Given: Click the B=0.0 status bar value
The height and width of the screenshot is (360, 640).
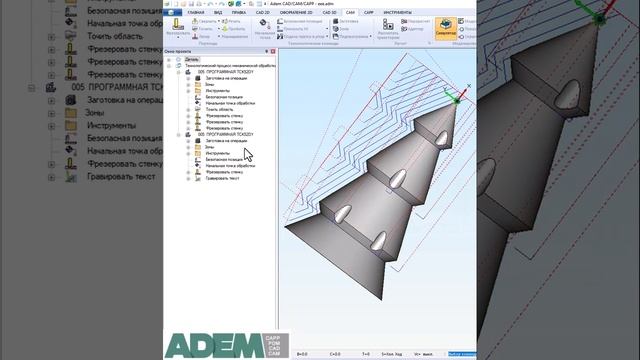Looking at the screenshot, I should pos(302,354).
